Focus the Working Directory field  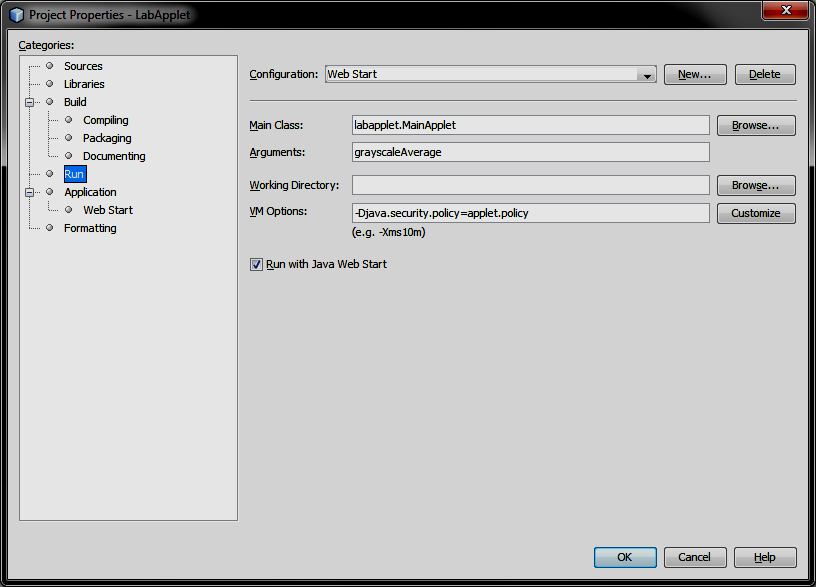[530, 185]
